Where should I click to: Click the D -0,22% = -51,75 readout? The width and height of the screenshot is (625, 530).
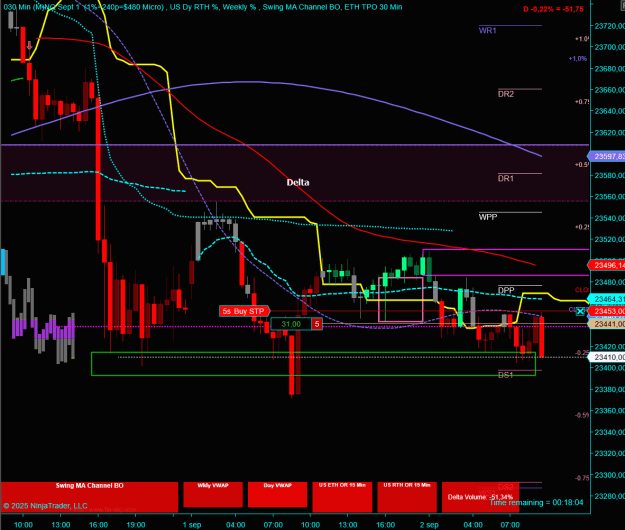(x=553, y=9)
